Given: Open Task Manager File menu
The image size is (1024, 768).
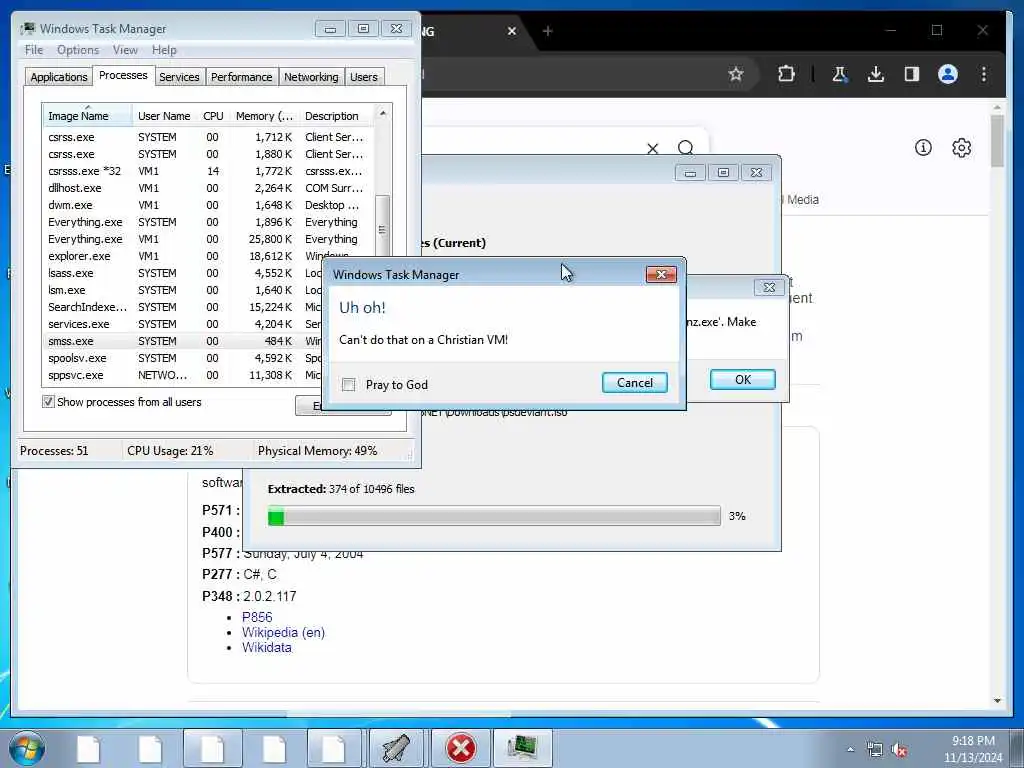Looking at the screenshot, I should [34, 50].
